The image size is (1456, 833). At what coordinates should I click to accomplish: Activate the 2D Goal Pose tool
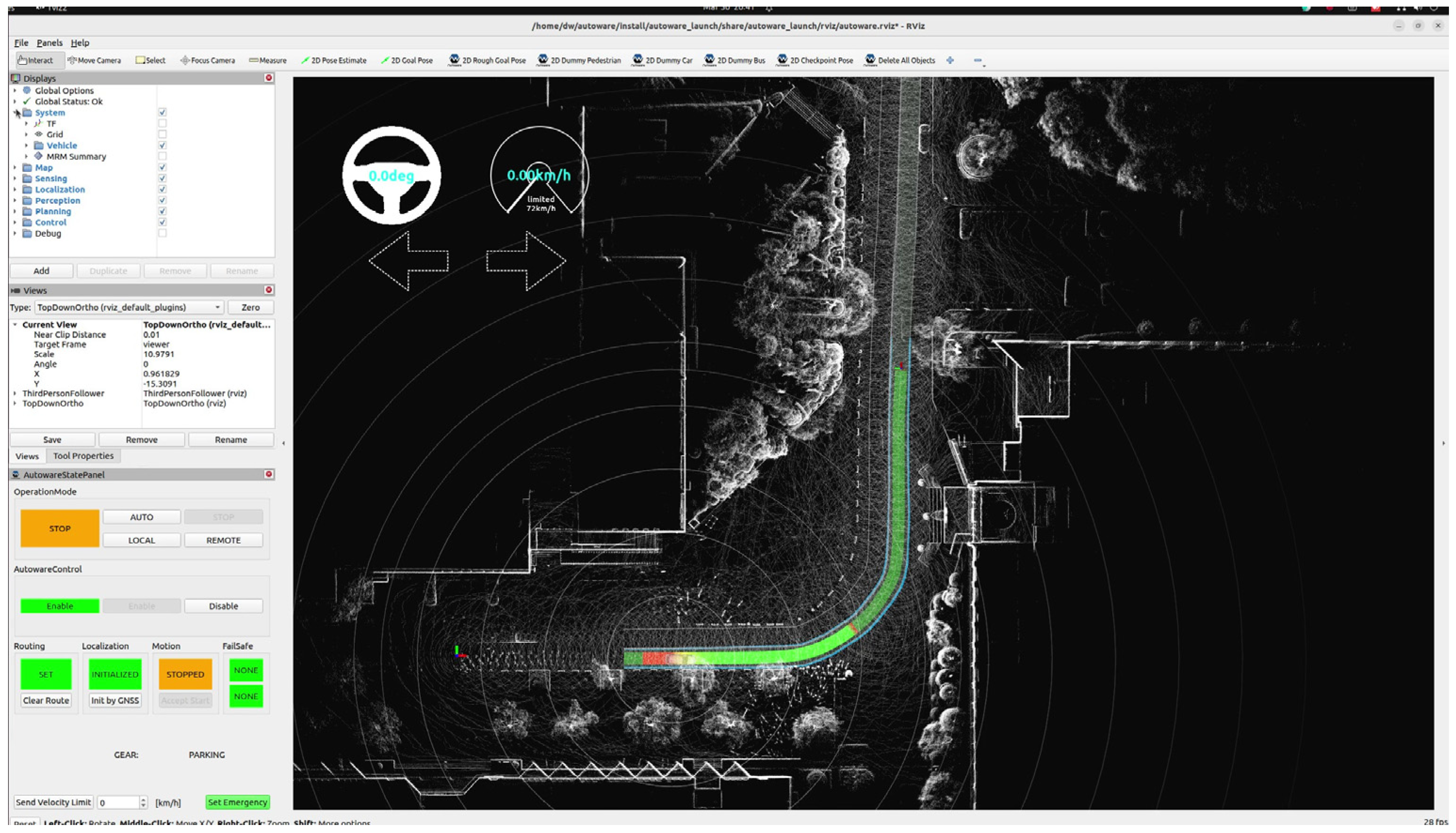tap(407, 60)
